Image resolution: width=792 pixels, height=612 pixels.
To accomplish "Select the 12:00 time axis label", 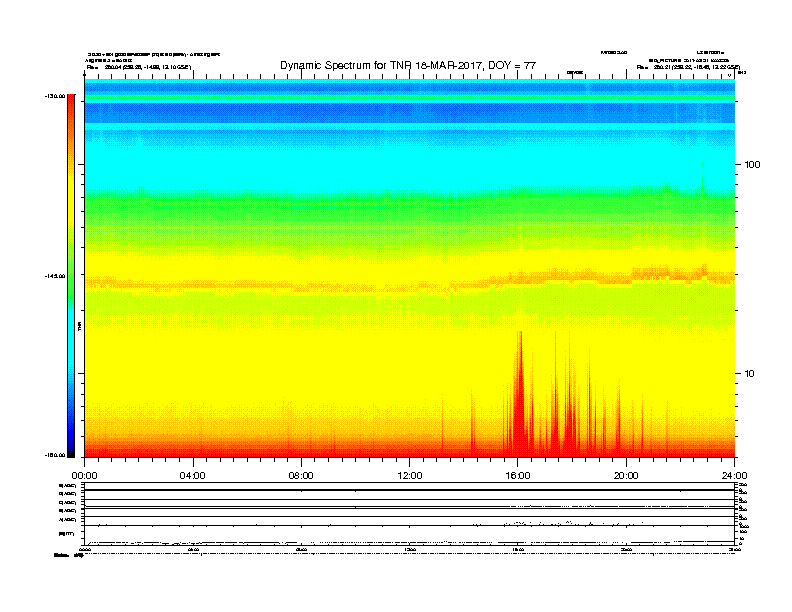I will [x=410, y=476].
